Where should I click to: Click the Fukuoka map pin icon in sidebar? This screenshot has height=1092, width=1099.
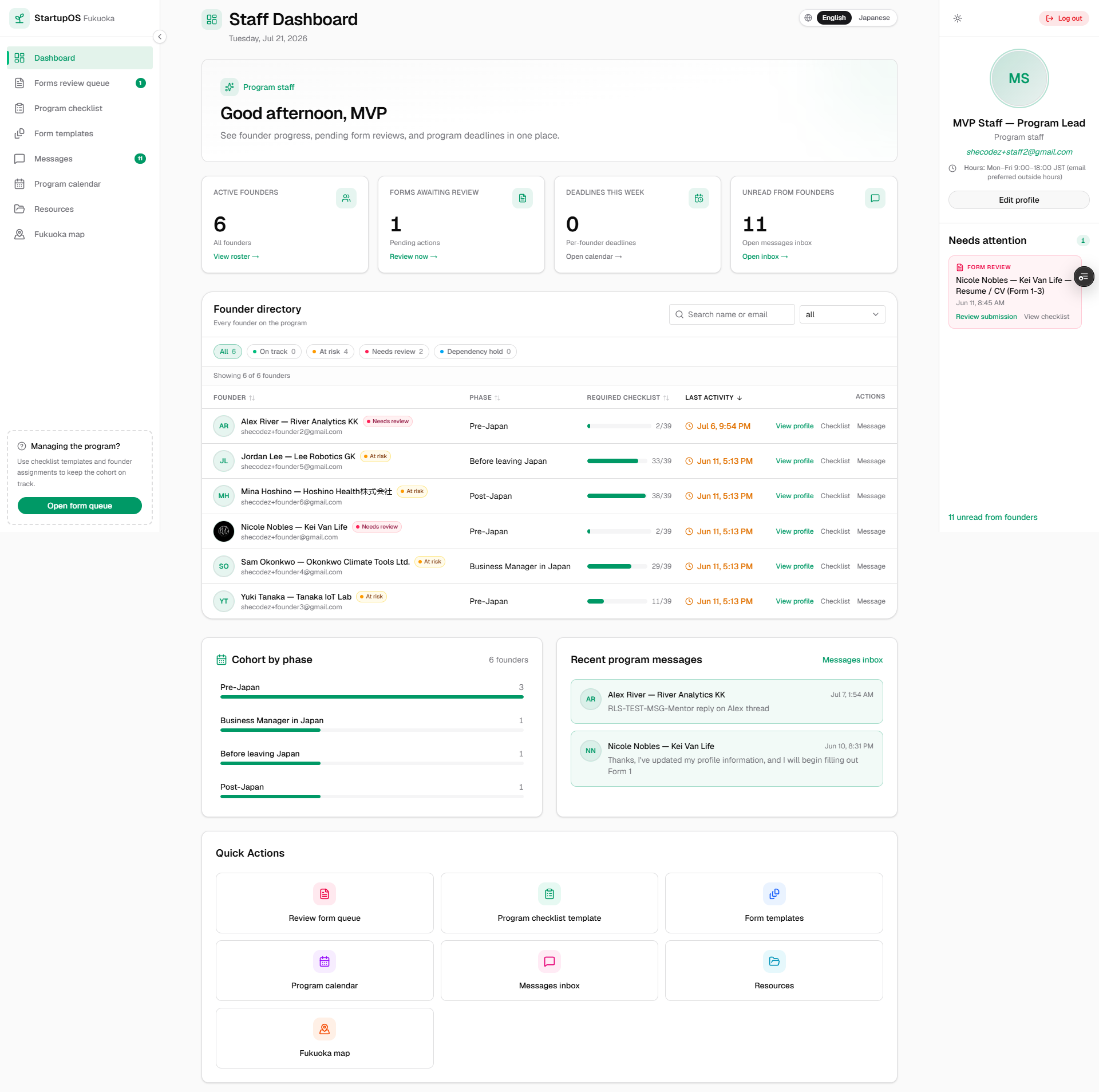[19, 234]
